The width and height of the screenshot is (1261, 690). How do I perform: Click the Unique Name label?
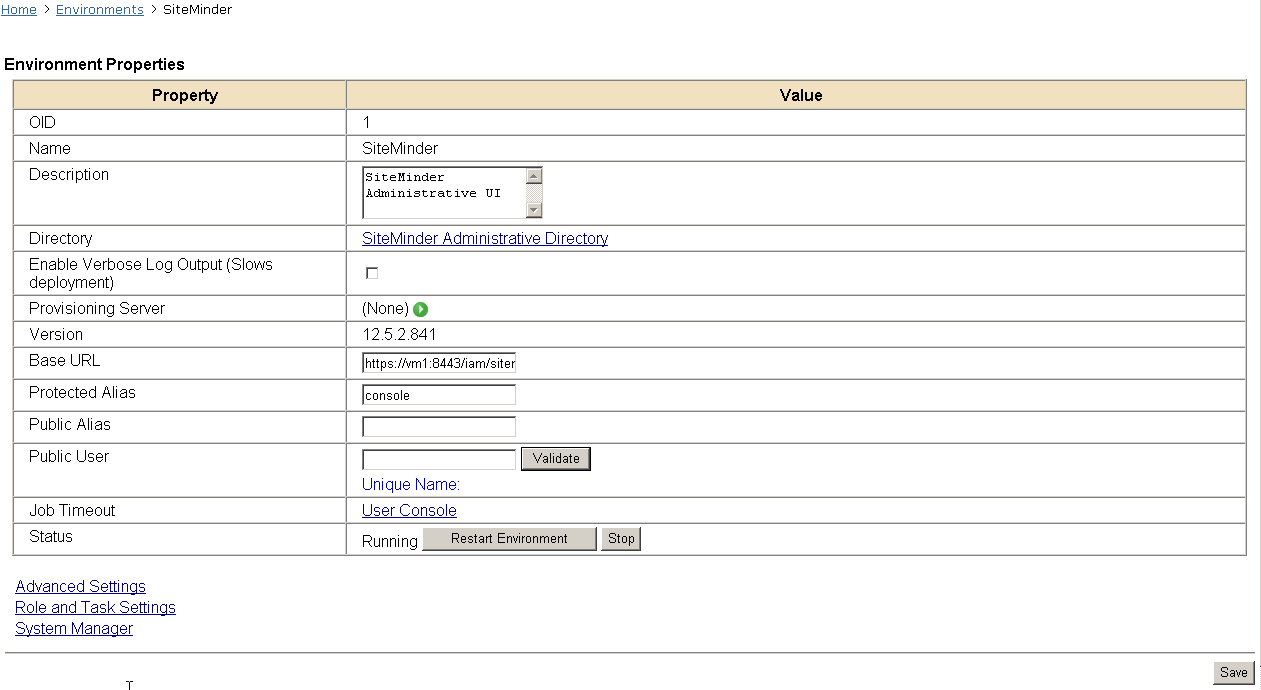pos(411,484)
